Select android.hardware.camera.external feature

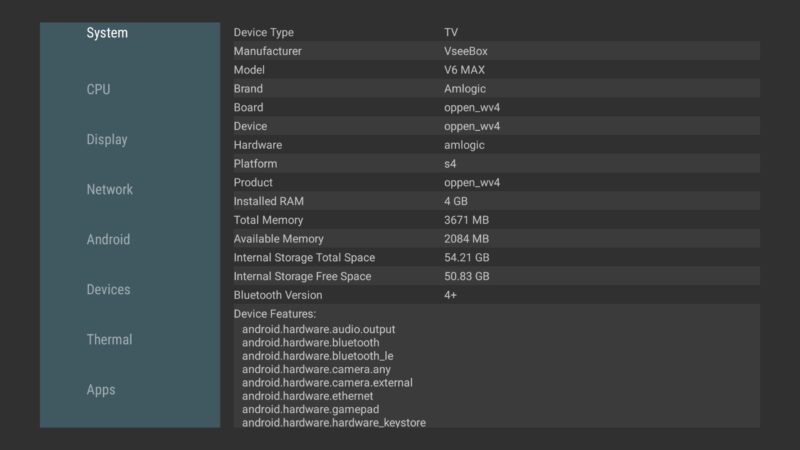(x=327, y=383)
